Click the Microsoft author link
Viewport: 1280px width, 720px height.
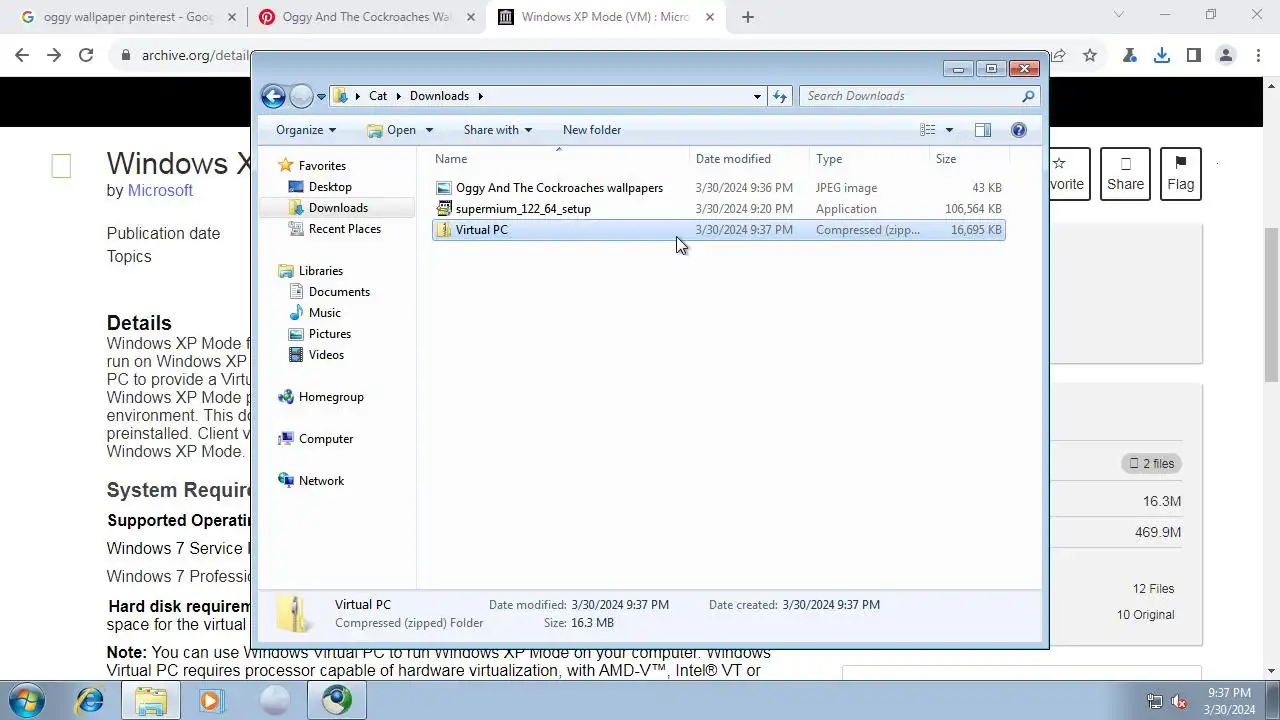tap(160, 190)
